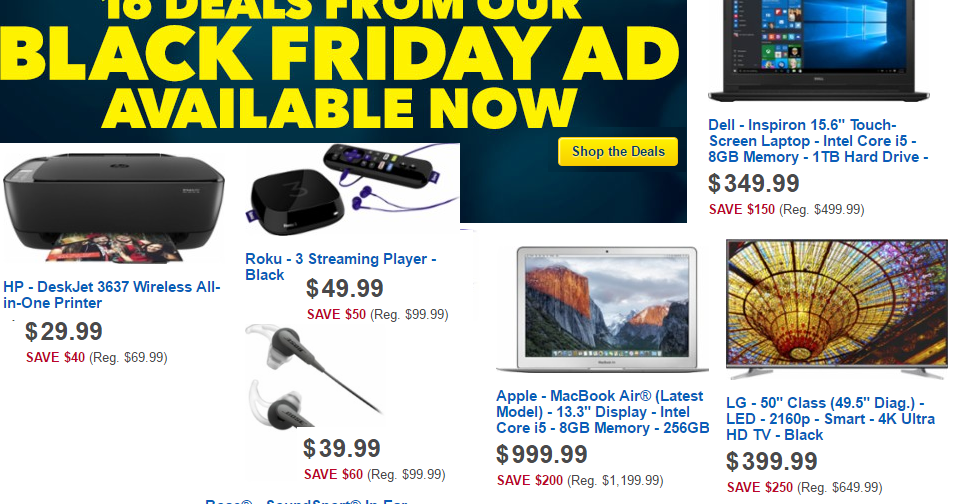
Task: Click the $29.99 HP printer price
Action: tap(64, 332)
